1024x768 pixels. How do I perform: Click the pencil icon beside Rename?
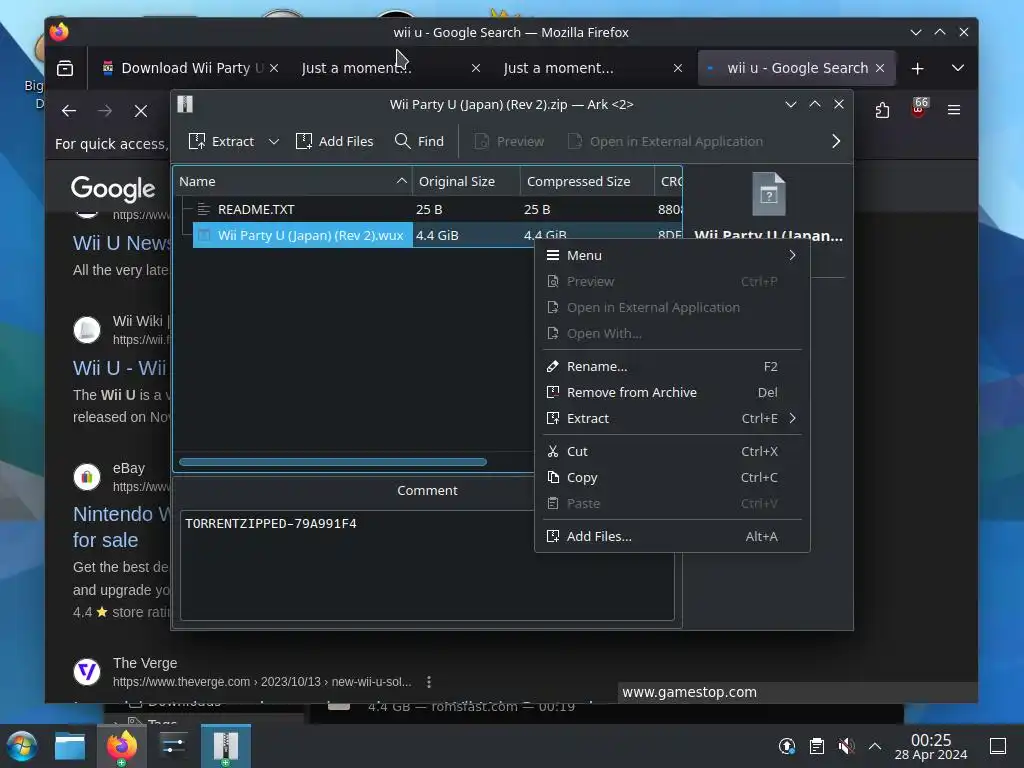(x=552, y=366)
